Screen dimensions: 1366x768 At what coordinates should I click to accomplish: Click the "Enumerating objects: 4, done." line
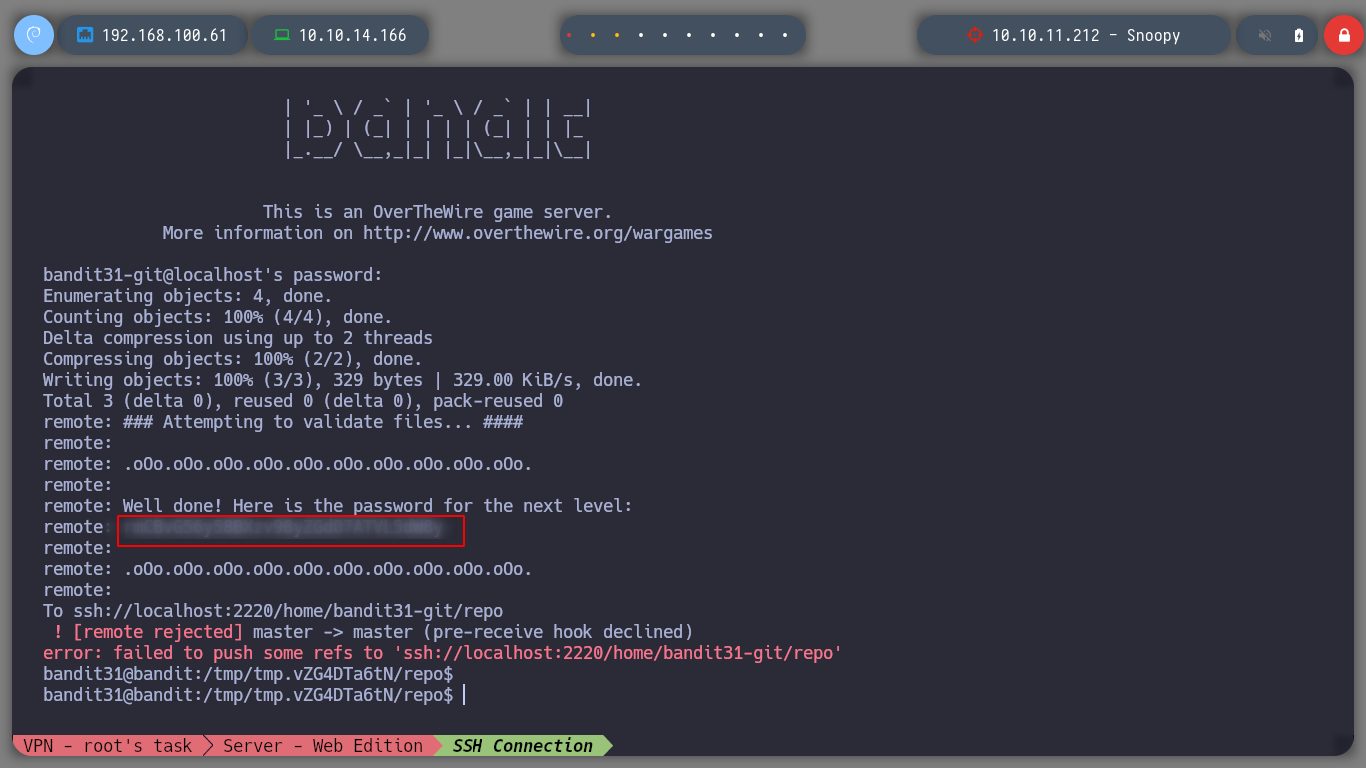click(x=188, y=296)
